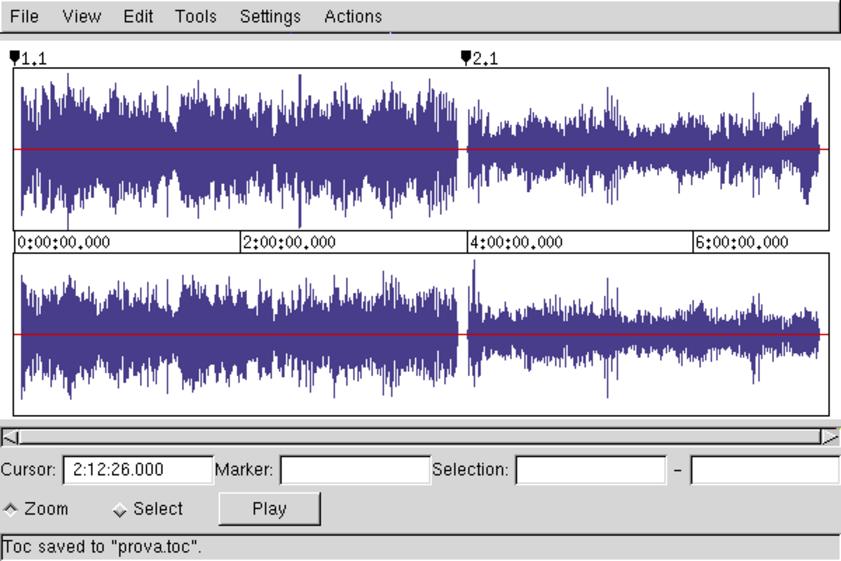The width and height of the screenshot is (841, 561).
Task: Click lower channel waveform near 2:00:00
Action: [x=242, y=335]
